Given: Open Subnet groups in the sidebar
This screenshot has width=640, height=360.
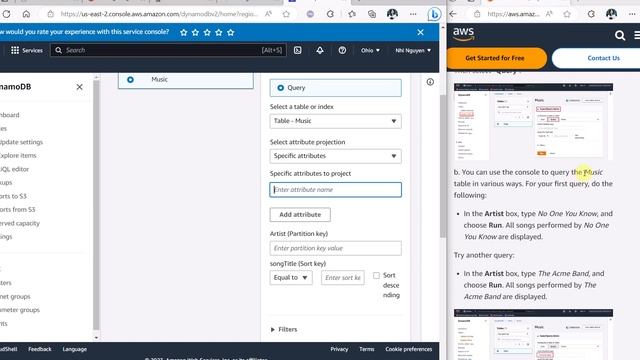Looking at the screenshot, I should [15, 296].
